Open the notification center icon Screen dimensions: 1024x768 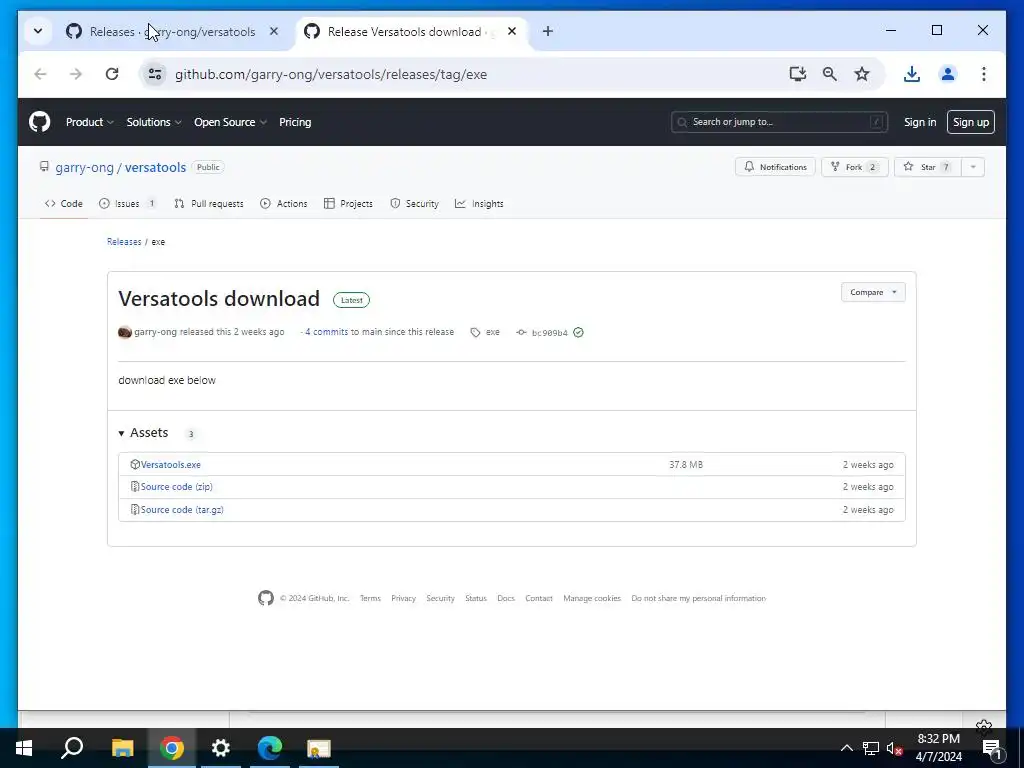click(x=992, y=748)
